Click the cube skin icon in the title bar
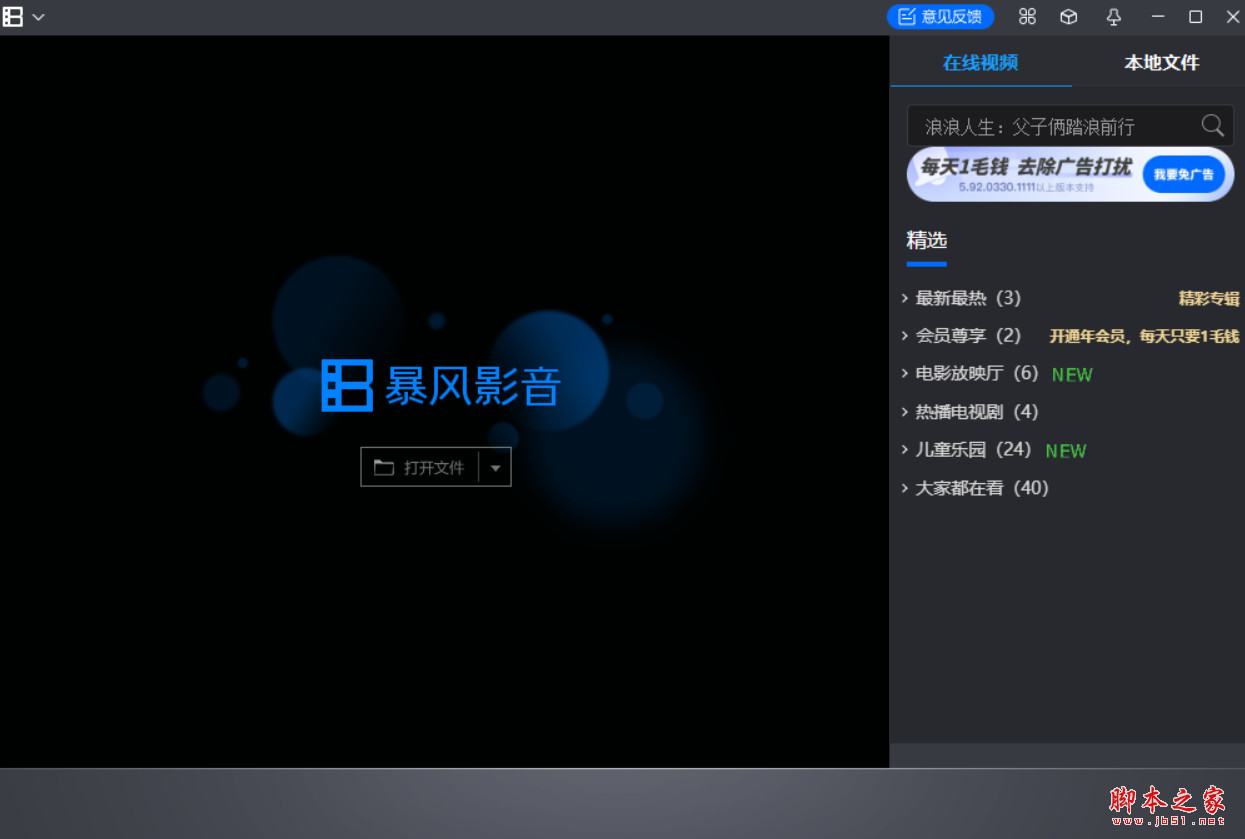This screenshot has height=839, width=1245. [1069, 16]
